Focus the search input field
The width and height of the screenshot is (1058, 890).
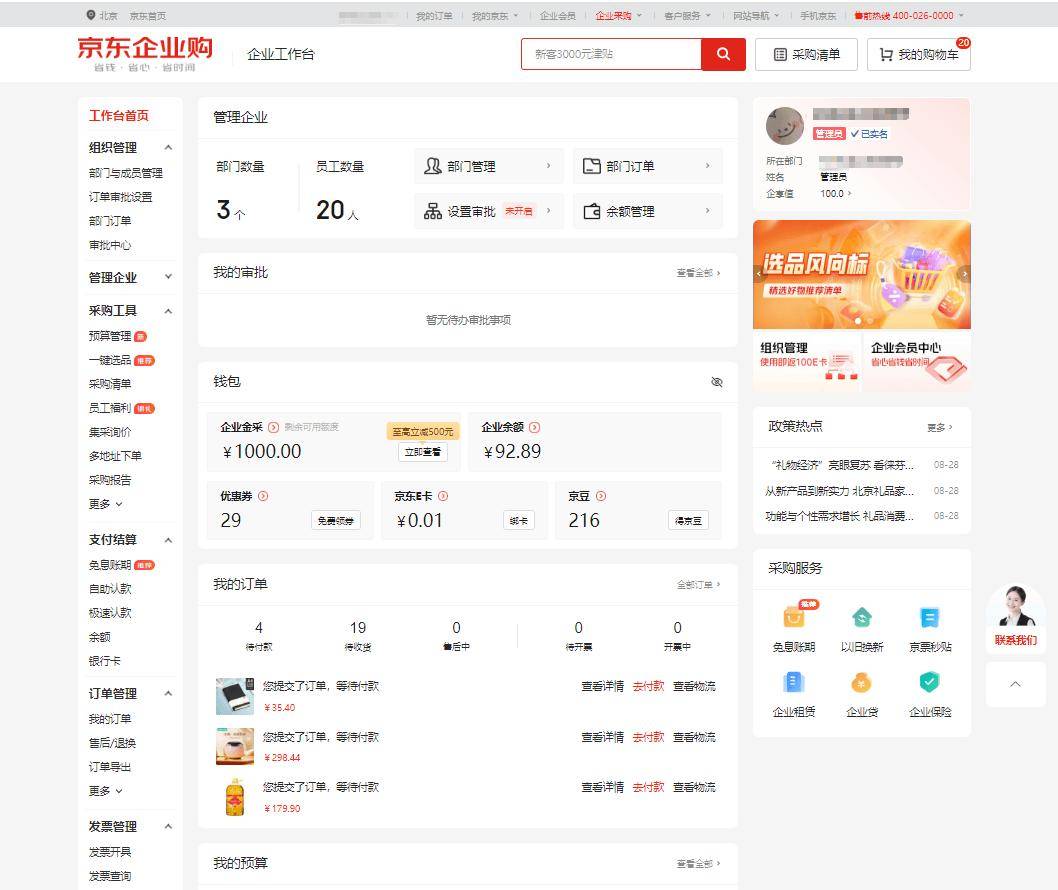(611, 54)
